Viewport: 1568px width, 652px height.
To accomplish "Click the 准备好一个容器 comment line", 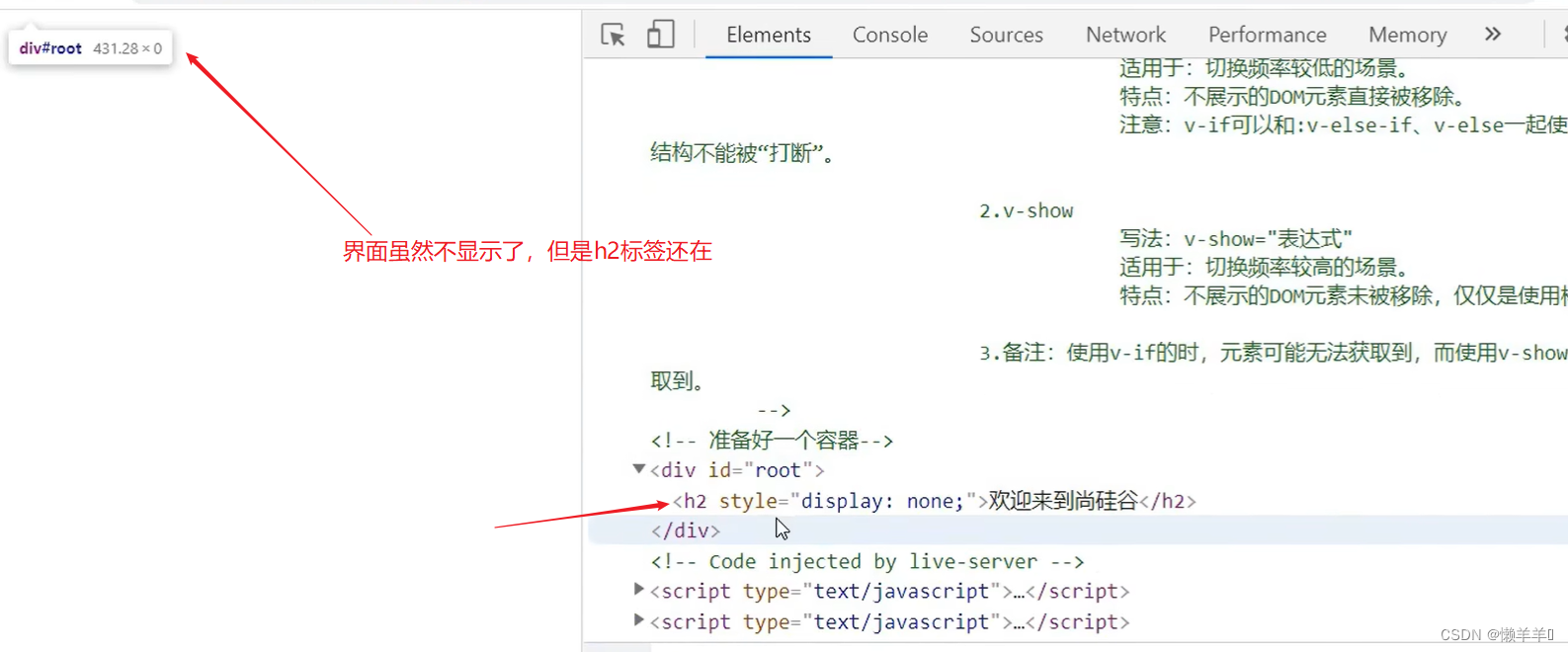I will click(772, 441).
